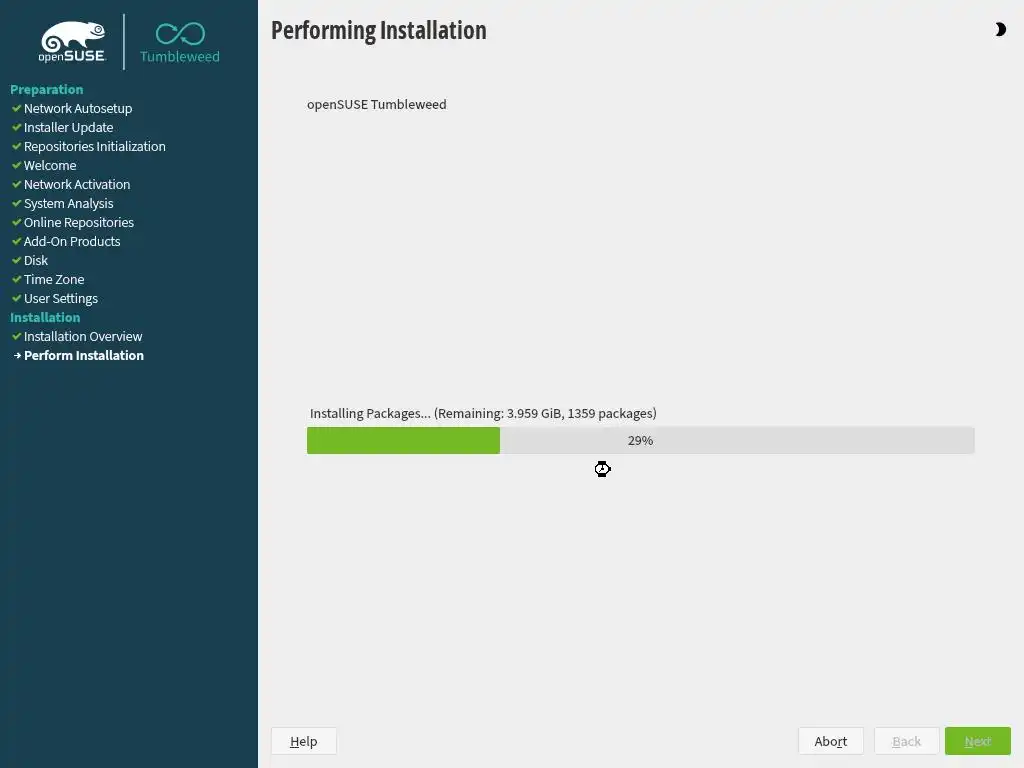This screenshot has height=768, width=1024.
Task: Select the Welcome step
Action: pyautogui.click(x=50, y=165)
